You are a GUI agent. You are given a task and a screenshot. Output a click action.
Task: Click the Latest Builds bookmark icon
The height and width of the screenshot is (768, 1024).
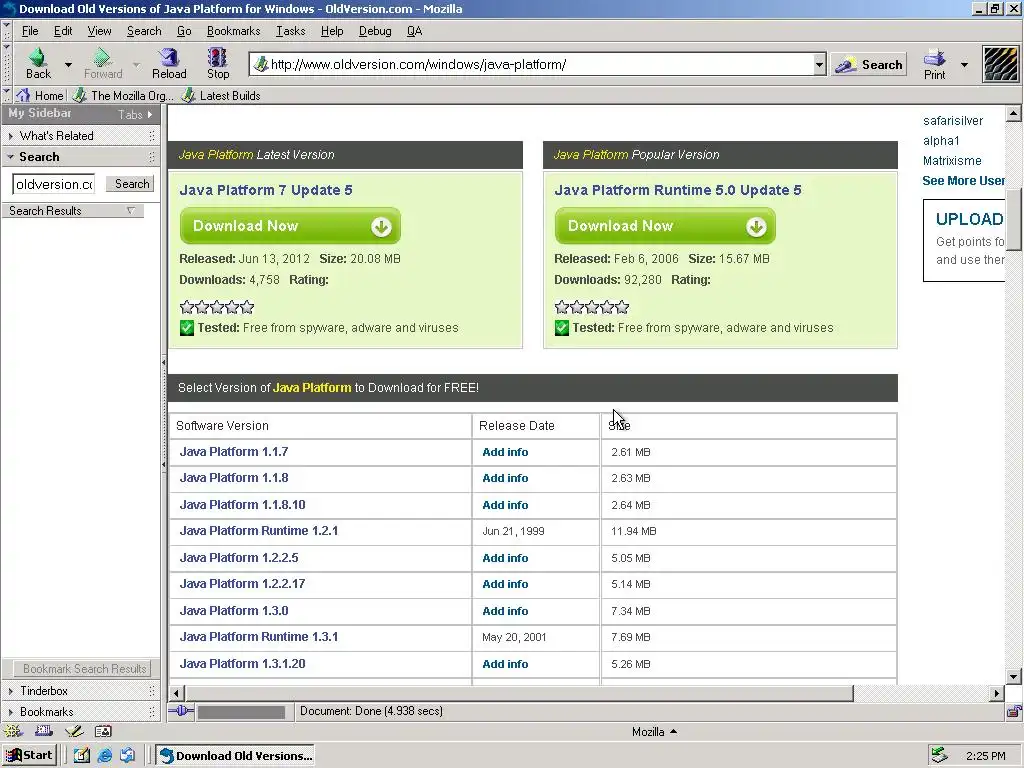(x=189, y=95)
